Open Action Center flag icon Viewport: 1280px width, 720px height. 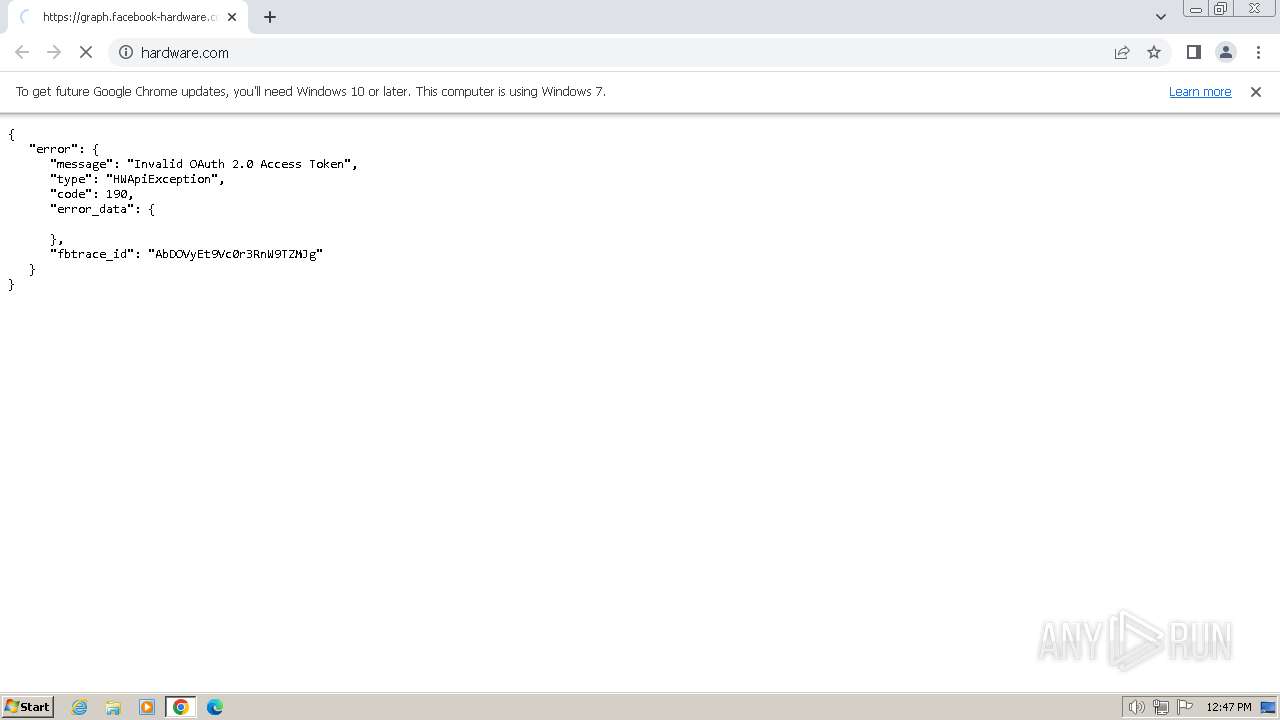click(x=1185, y=707)
